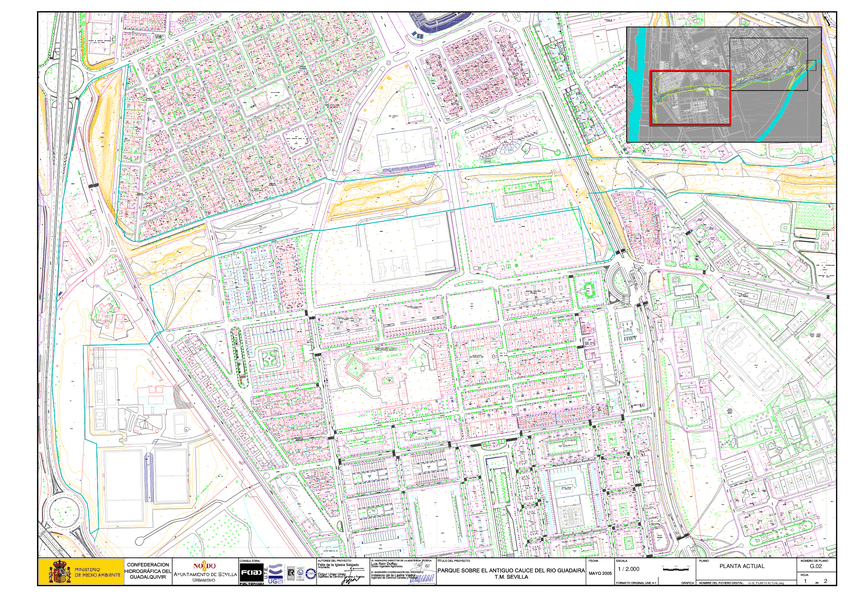848x599 pixels.
Task: Click the 1 / 2.000 scale value
Action: (x=628, y=569)
